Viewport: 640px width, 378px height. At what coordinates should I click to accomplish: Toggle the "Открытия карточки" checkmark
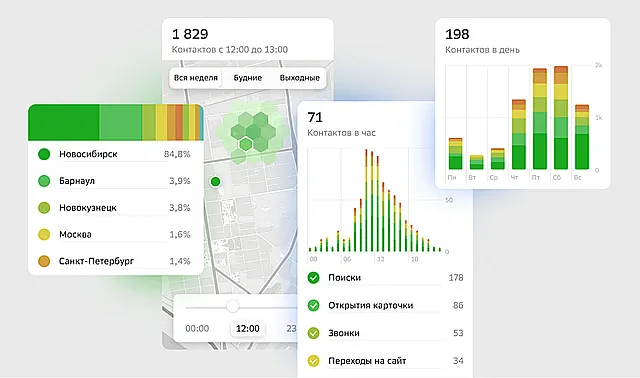pyautogui.click(x=313, y=305)
